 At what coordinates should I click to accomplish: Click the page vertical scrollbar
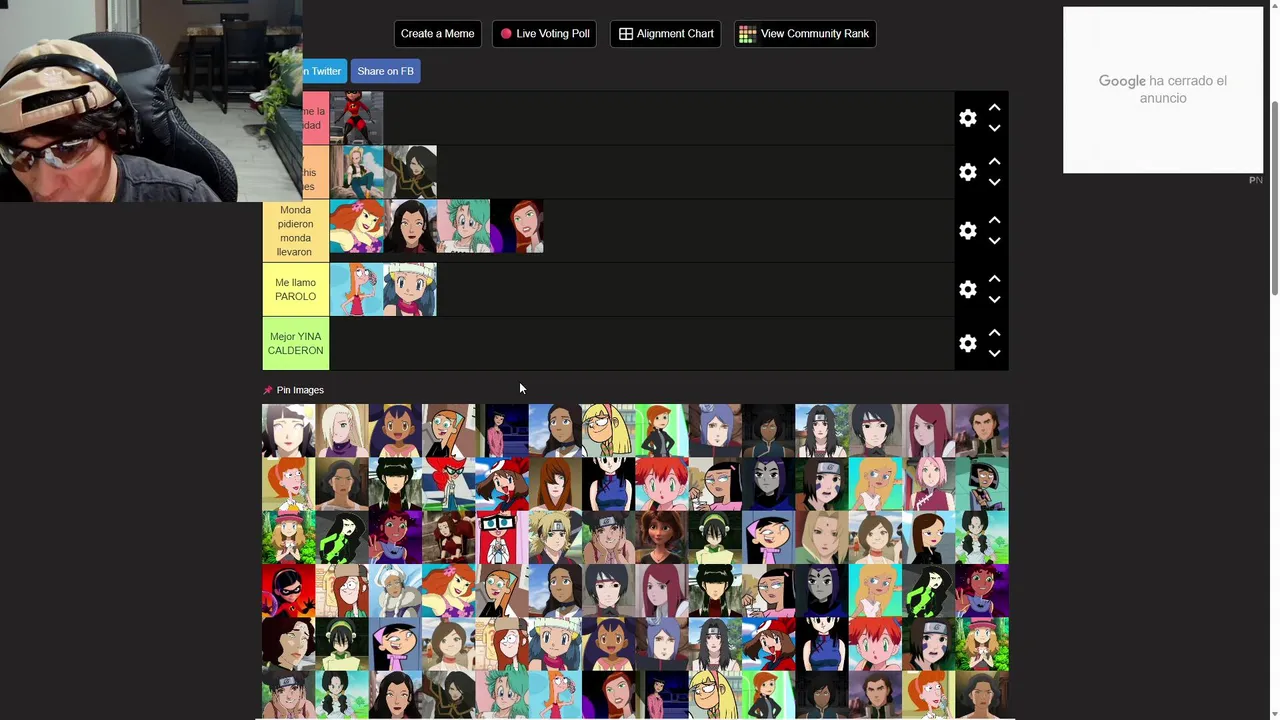click(x=1274, y=198)
